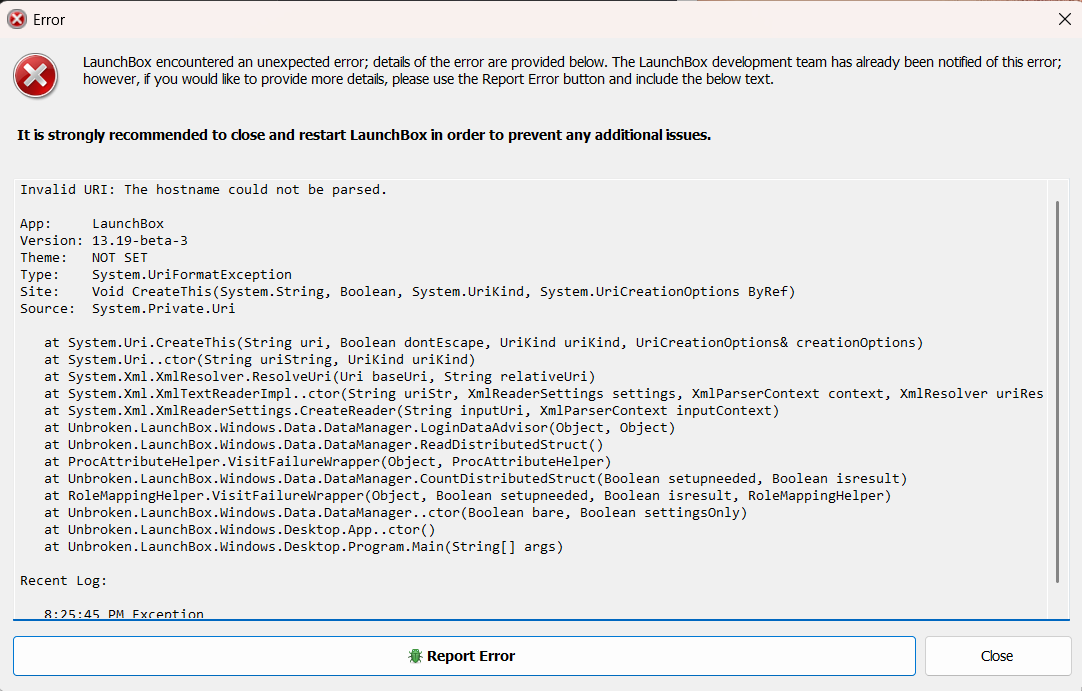The width and height of the screenshot is (1082, 691).
Task: Click the CountDistributedStruct stack trace line
Action: point(475,478)
